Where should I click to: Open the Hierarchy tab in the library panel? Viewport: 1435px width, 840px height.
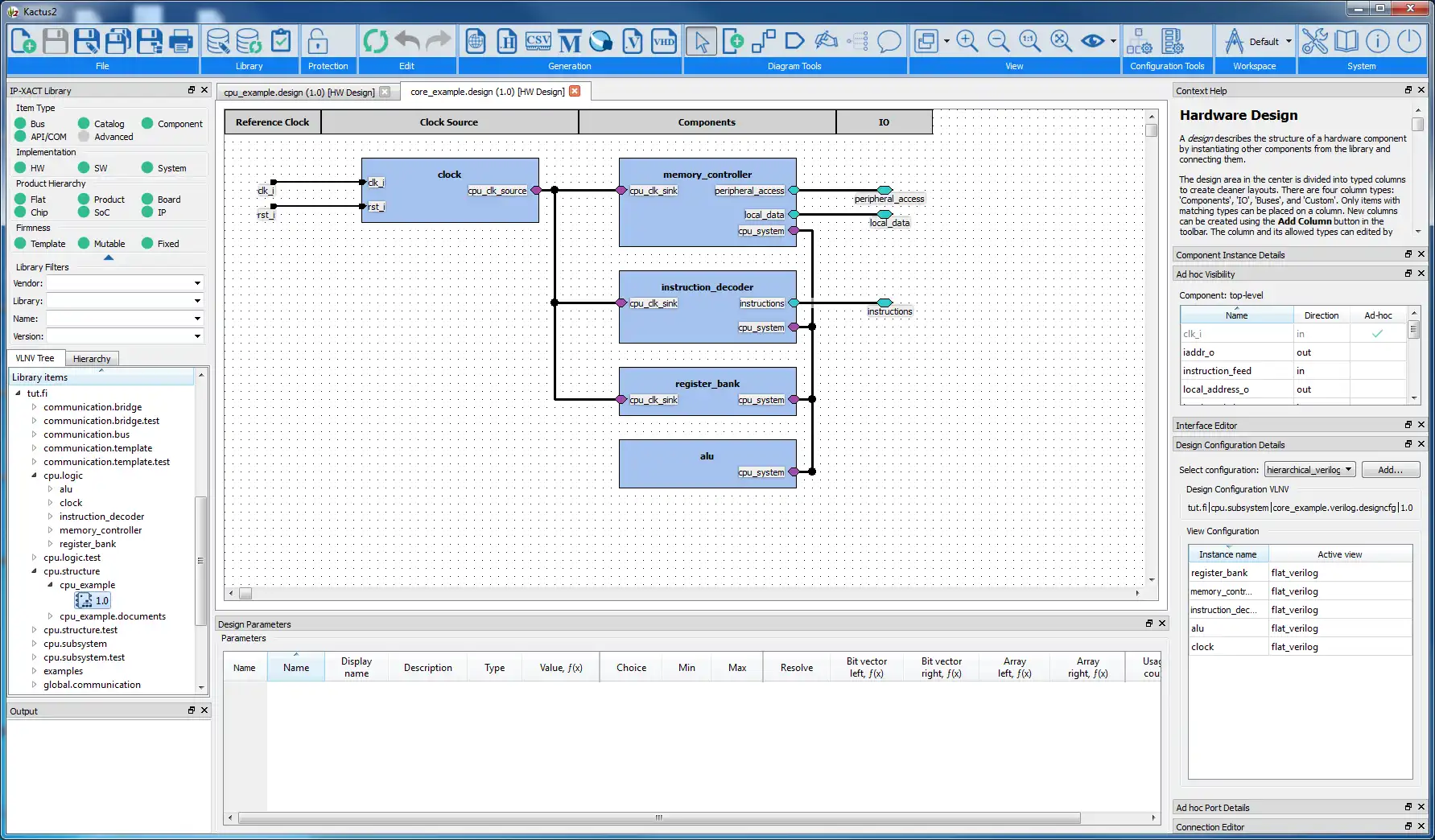pyautogui.click(x=92, y=358)
